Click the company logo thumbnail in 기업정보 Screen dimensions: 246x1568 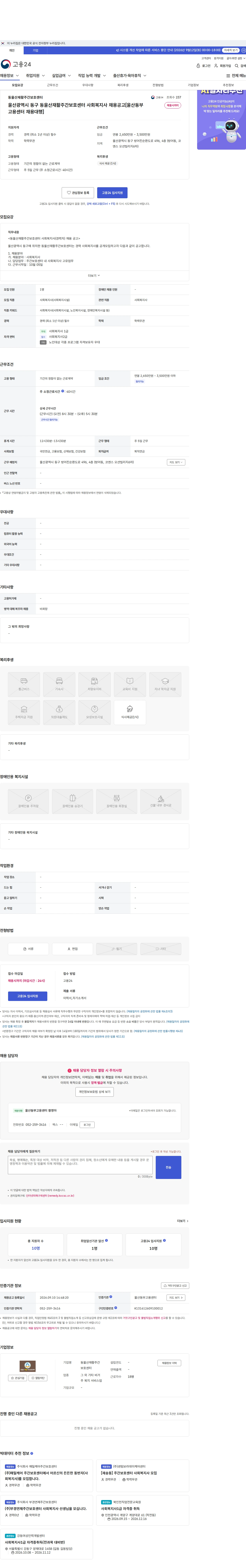27,1366
